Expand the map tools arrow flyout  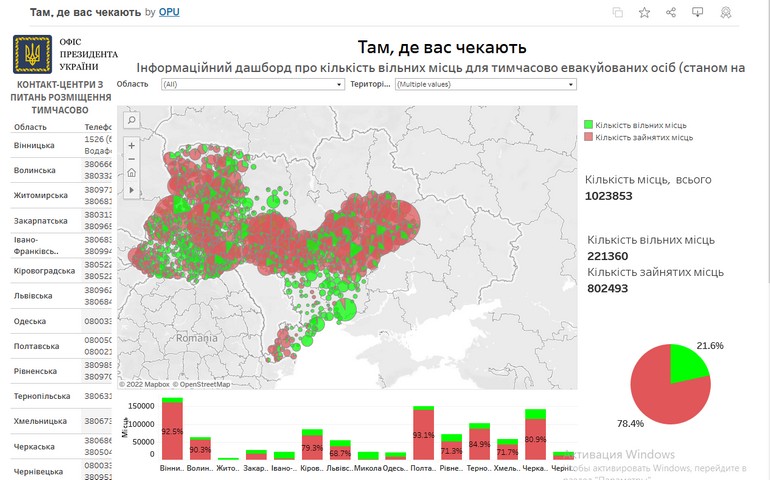pyautogui.click(x=132, y=189)
